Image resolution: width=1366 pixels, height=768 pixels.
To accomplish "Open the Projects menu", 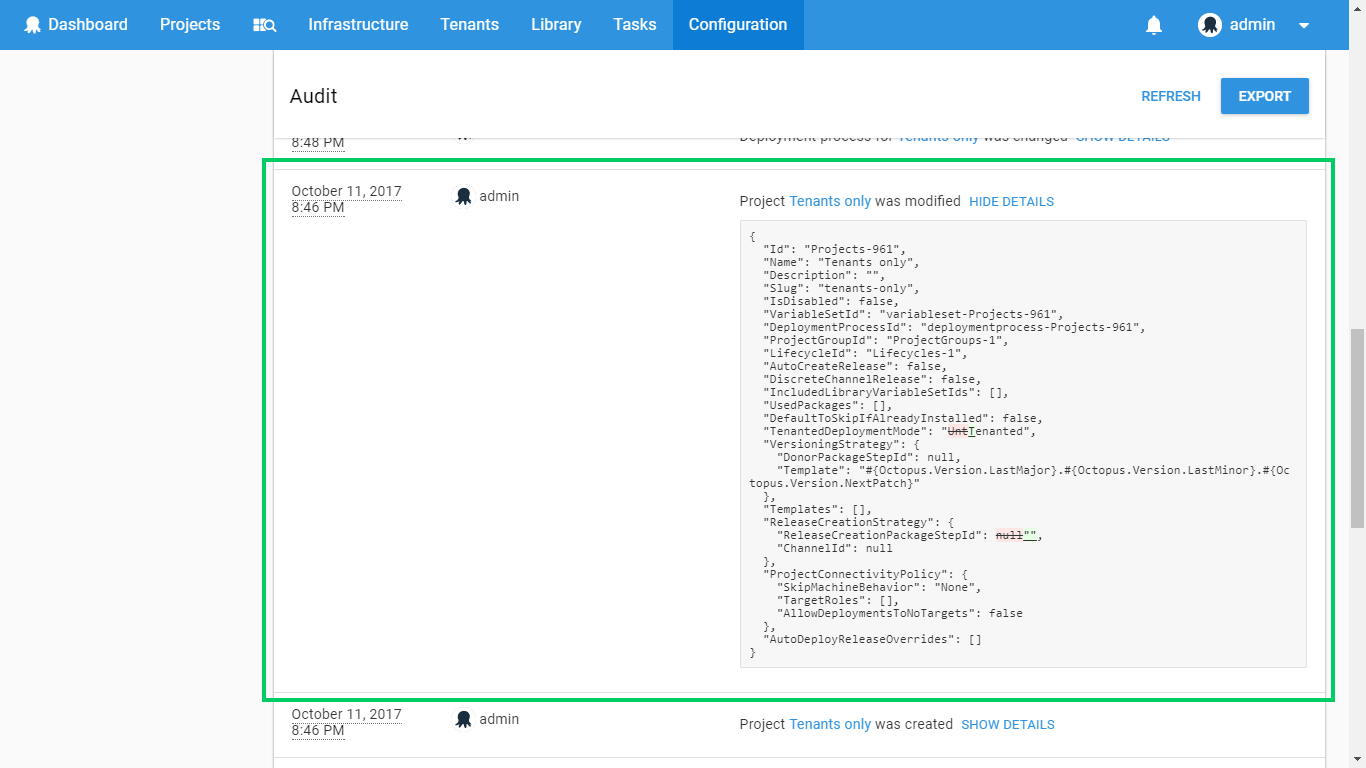I will (190, 25).
